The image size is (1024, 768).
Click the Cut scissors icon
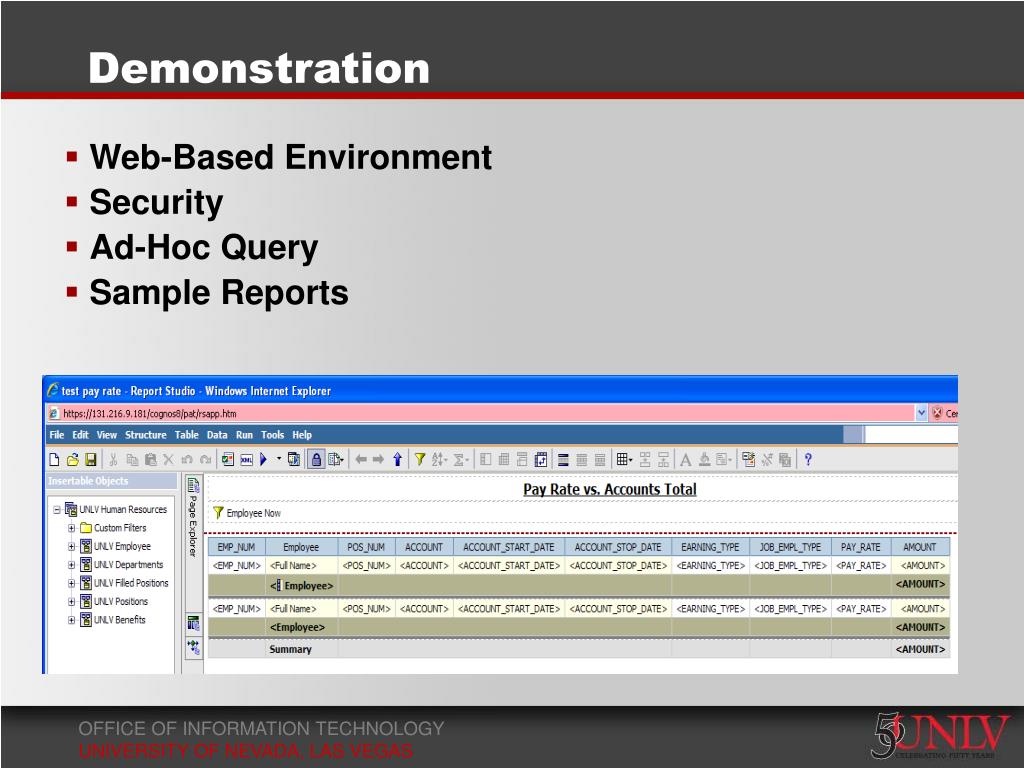[x=113, y=460]
